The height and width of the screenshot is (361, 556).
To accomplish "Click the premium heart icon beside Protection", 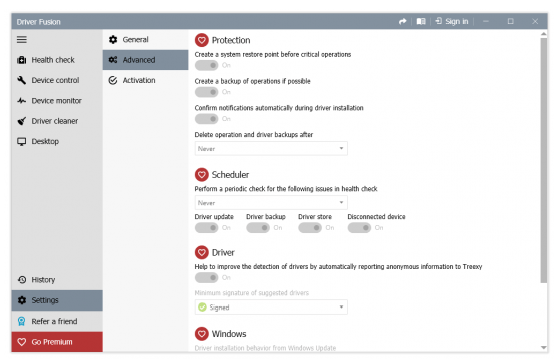I will [201, 40].
